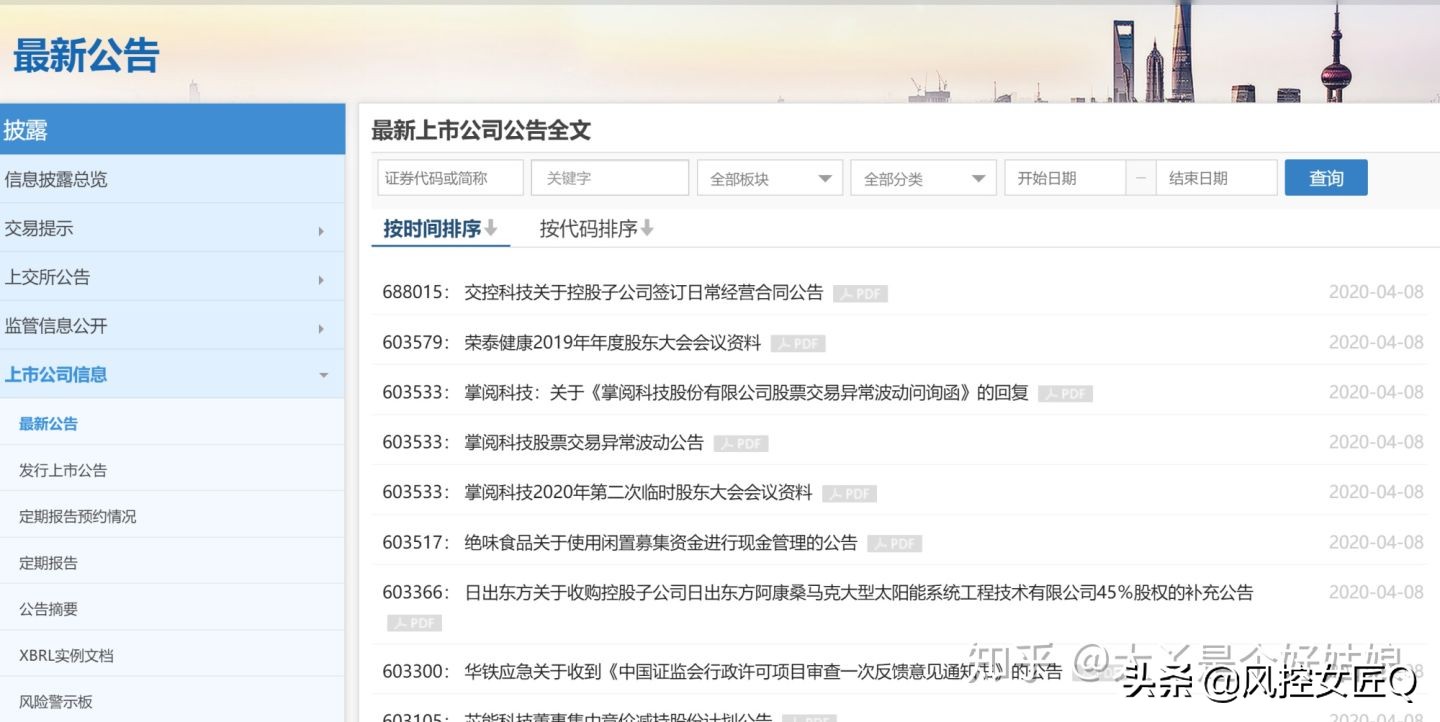Screen dimensions: 1440x722
Task: Open 风险警示板 from the sidebar
Action: pos(54,702)
